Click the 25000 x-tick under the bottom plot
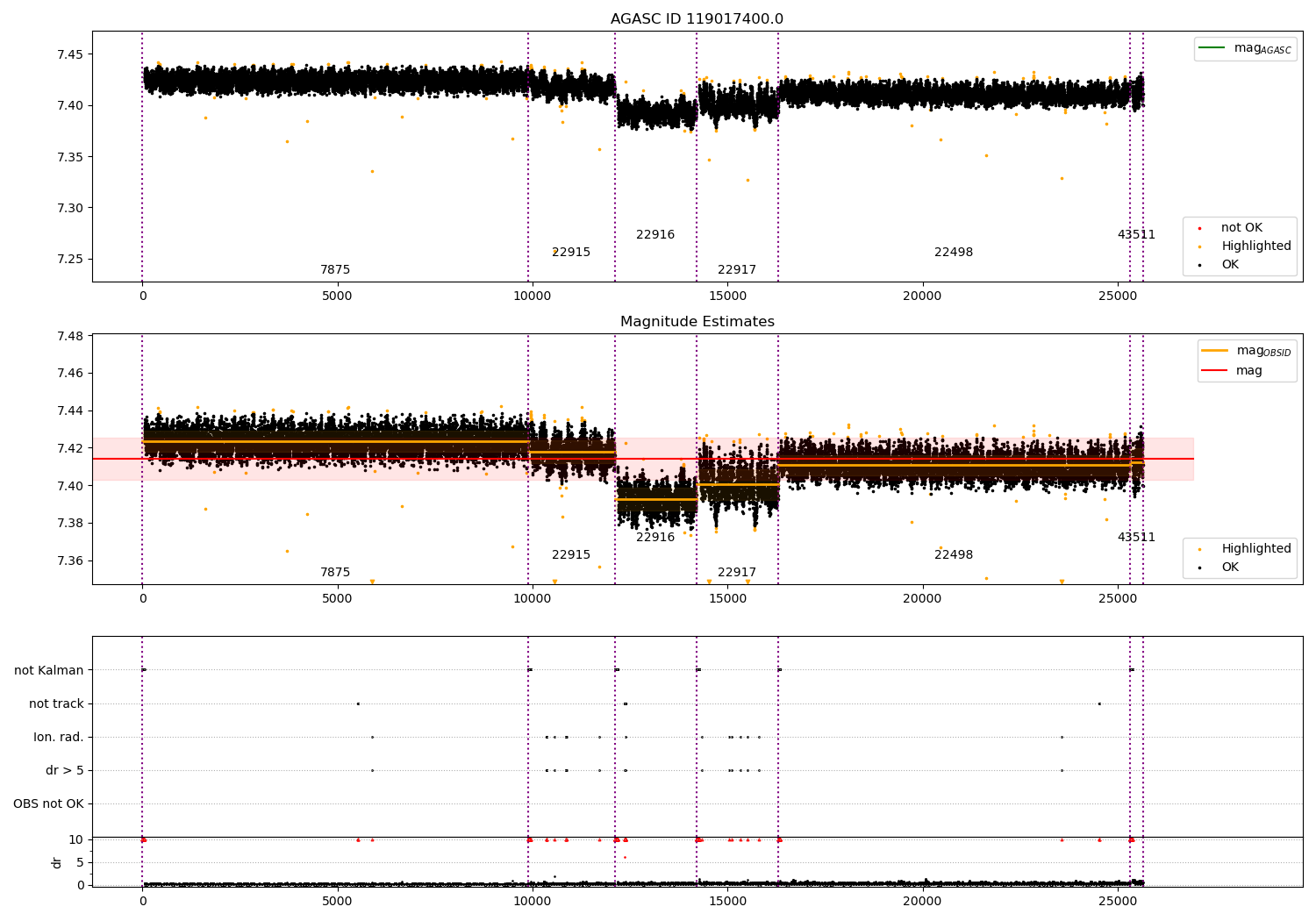The image size is (1316, 921). click(x=1118, y=901)
